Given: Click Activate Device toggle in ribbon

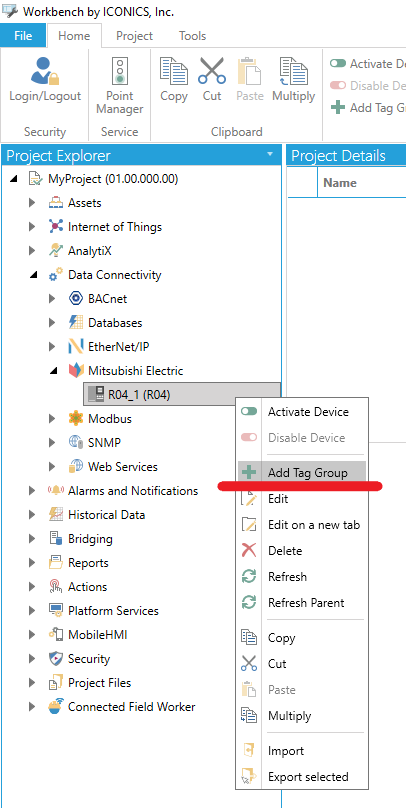Looking at the screenshot, I should pos(338,64).
